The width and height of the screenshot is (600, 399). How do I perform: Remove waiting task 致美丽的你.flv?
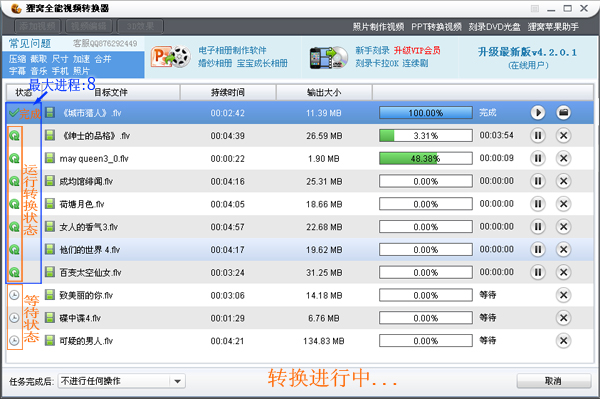pyautogui.click(x=563, y=295)
